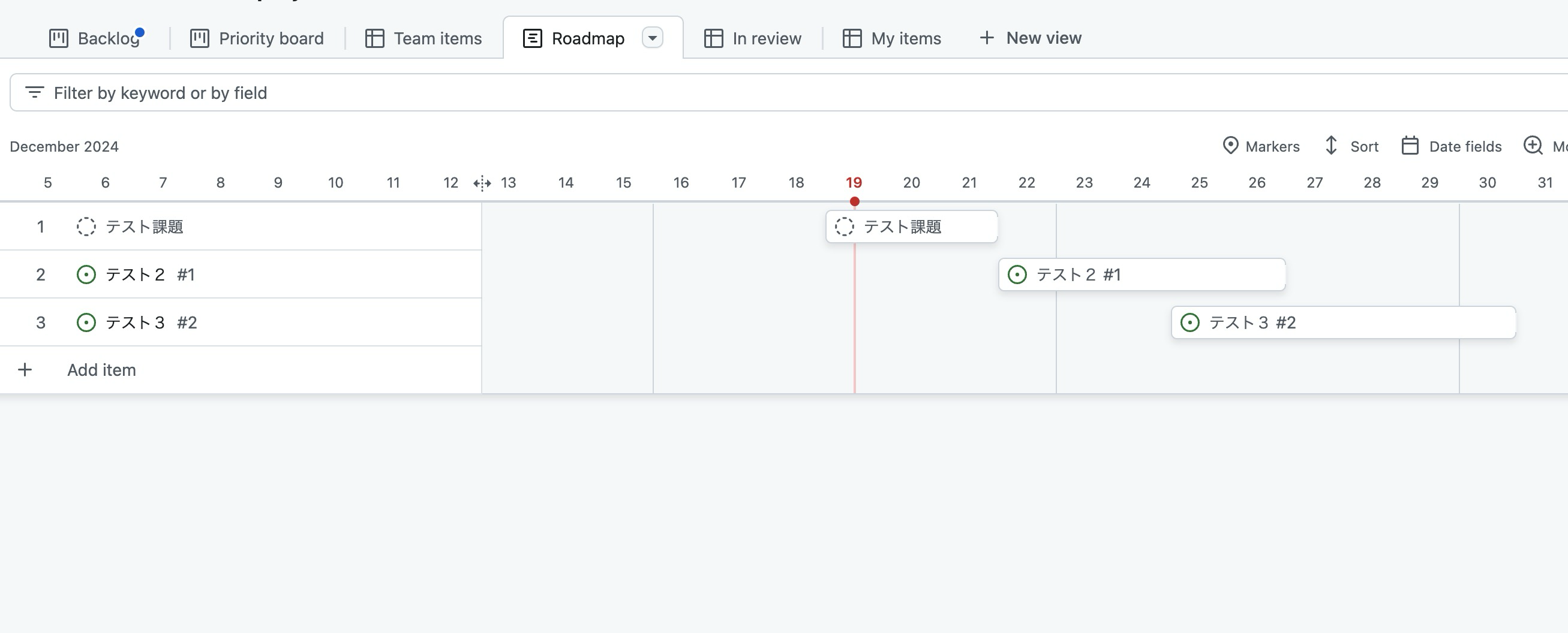
Task: Open Date fields via the calendar icon
Action: [1412, 146]
